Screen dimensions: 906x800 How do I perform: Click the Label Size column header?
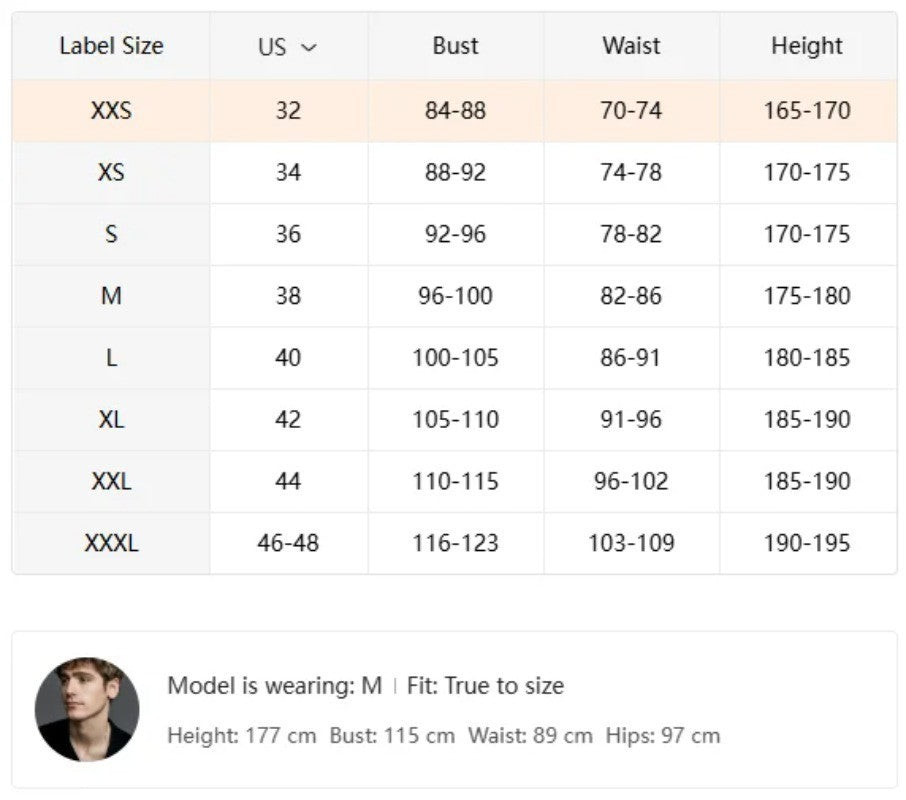[x=111, y=46]
